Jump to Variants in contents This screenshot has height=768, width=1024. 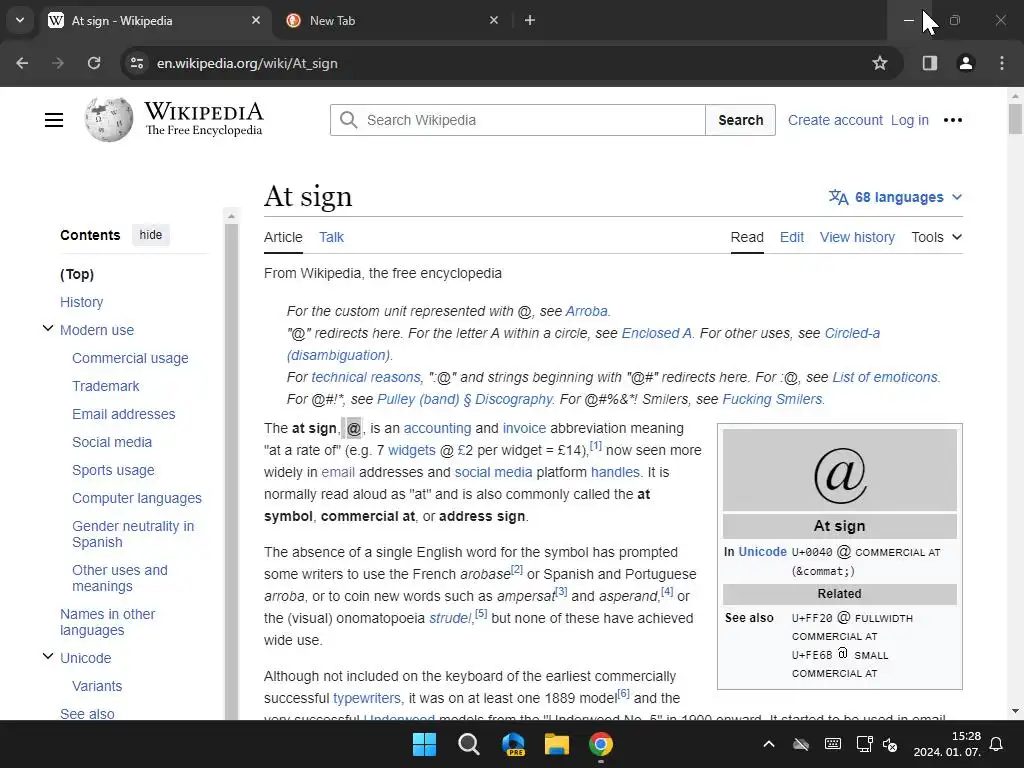click(x=97, y=686)
